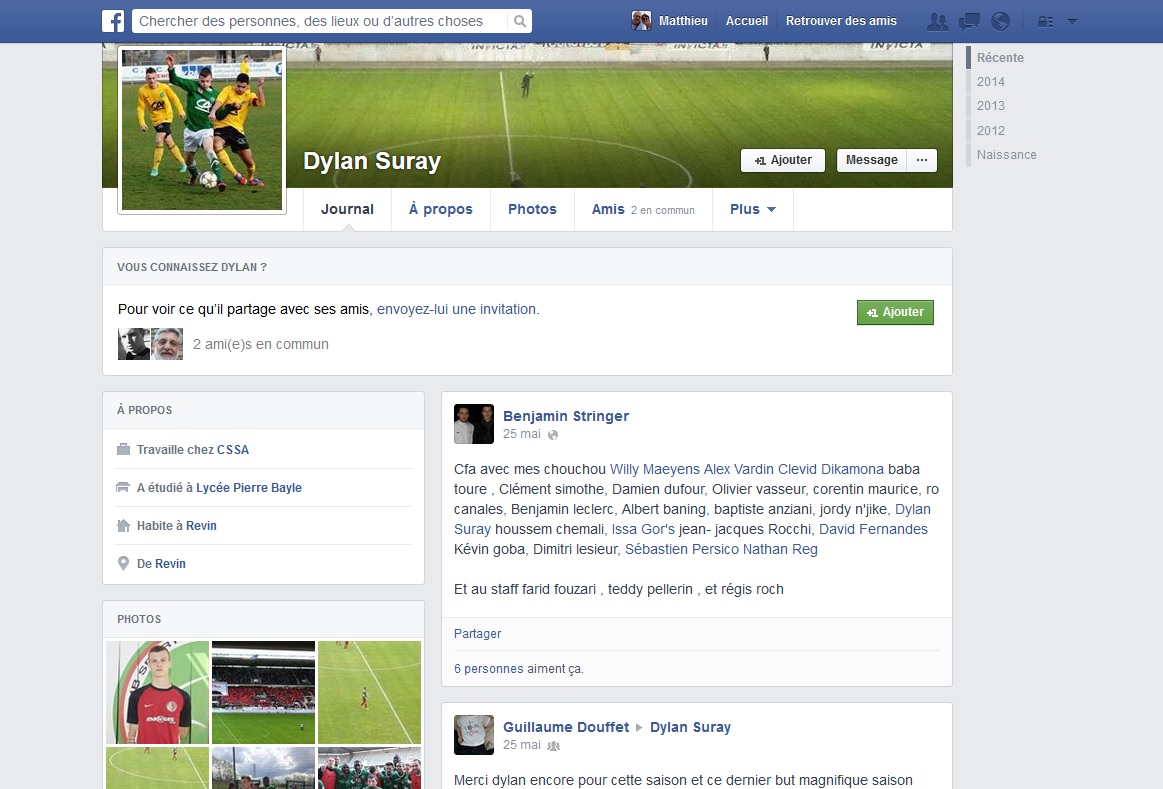Click the school building icon
The height and width of the screenshot is (789, 1163).
(124, 487)
